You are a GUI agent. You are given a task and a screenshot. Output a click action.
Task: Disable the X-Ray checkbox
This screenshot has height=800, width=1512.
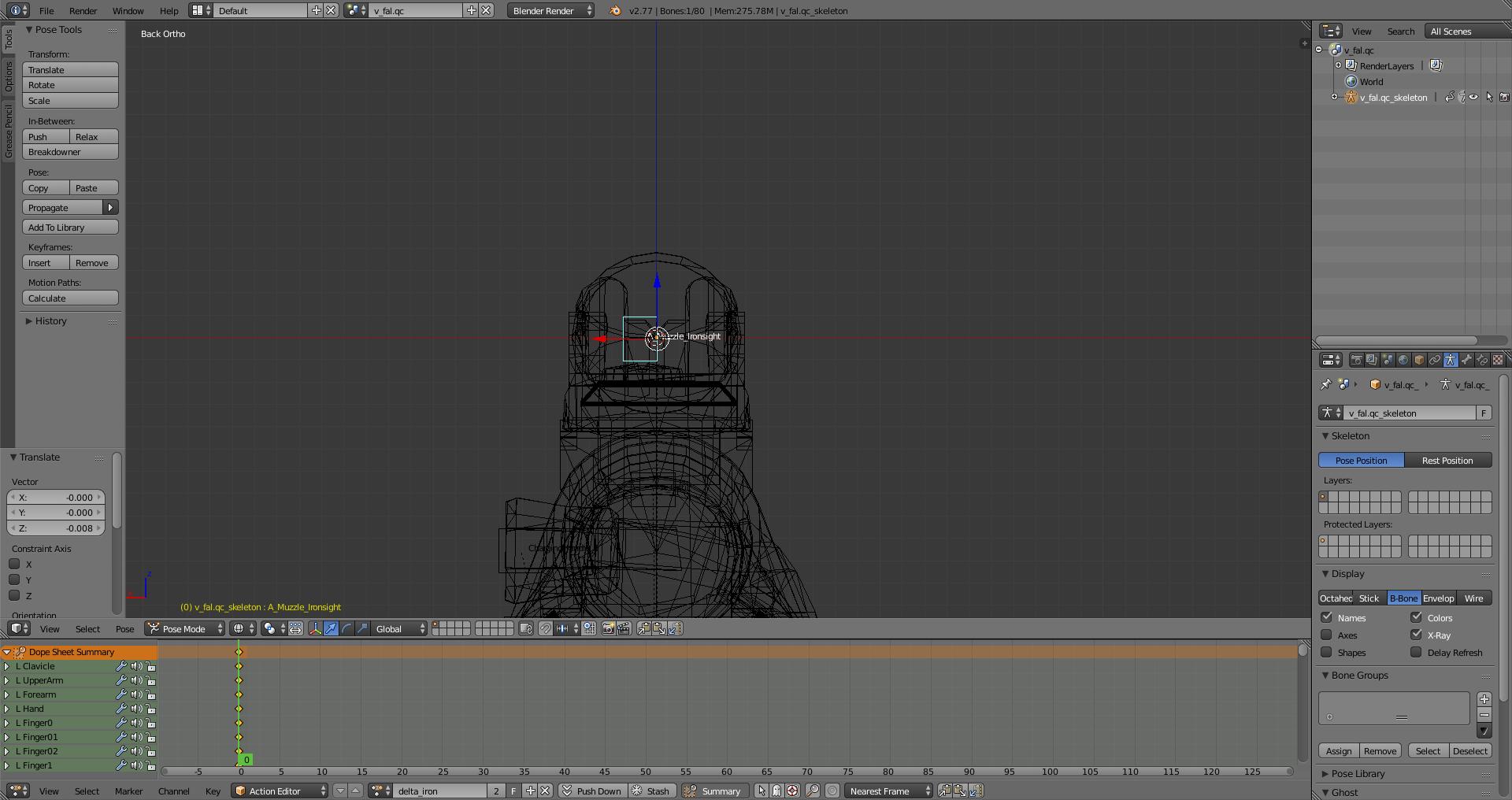pyautogui.click(x=1417, y=635)
